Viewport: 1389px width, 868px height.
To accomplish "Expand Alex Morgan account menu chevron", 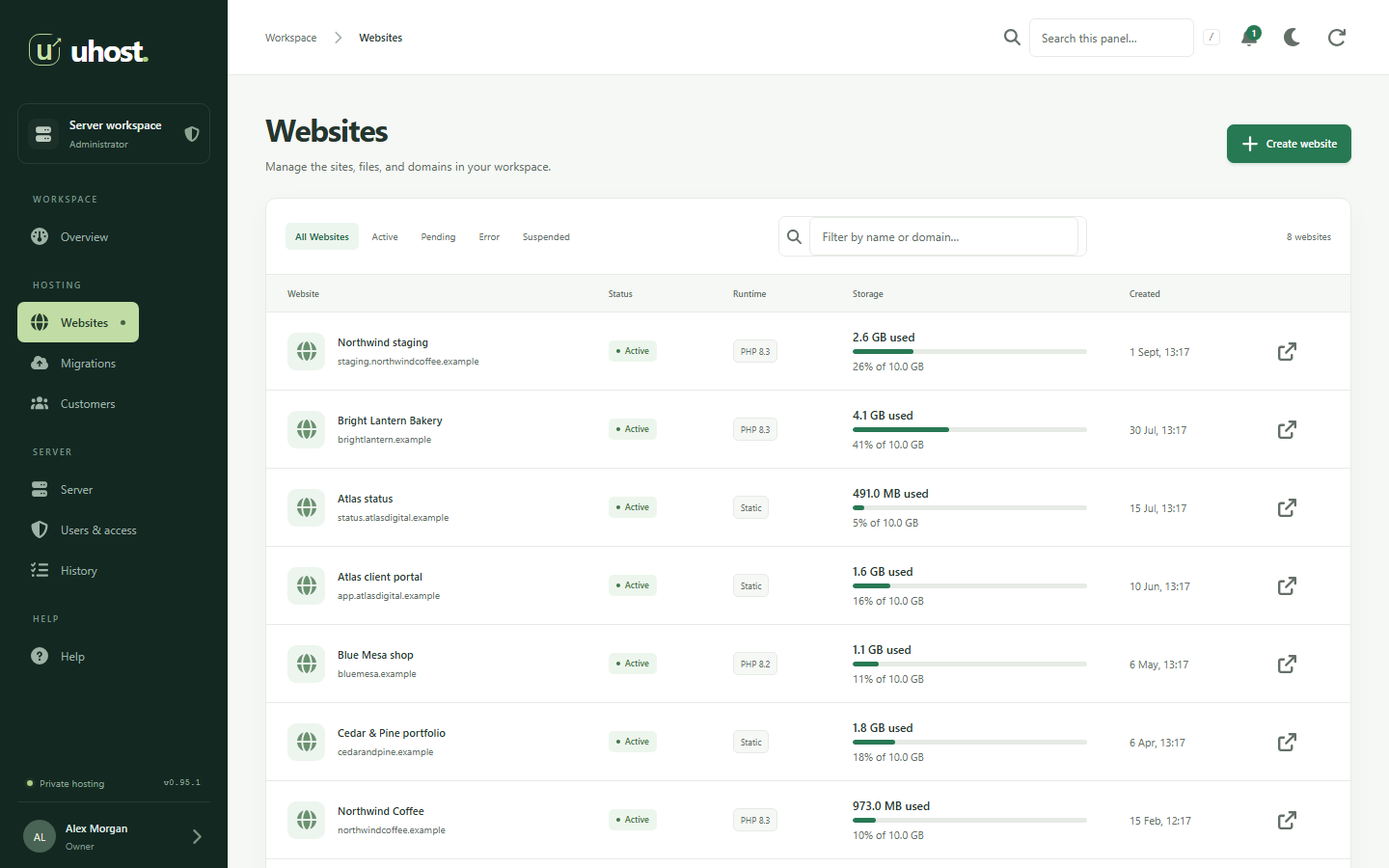I will (x=197, y=837).
